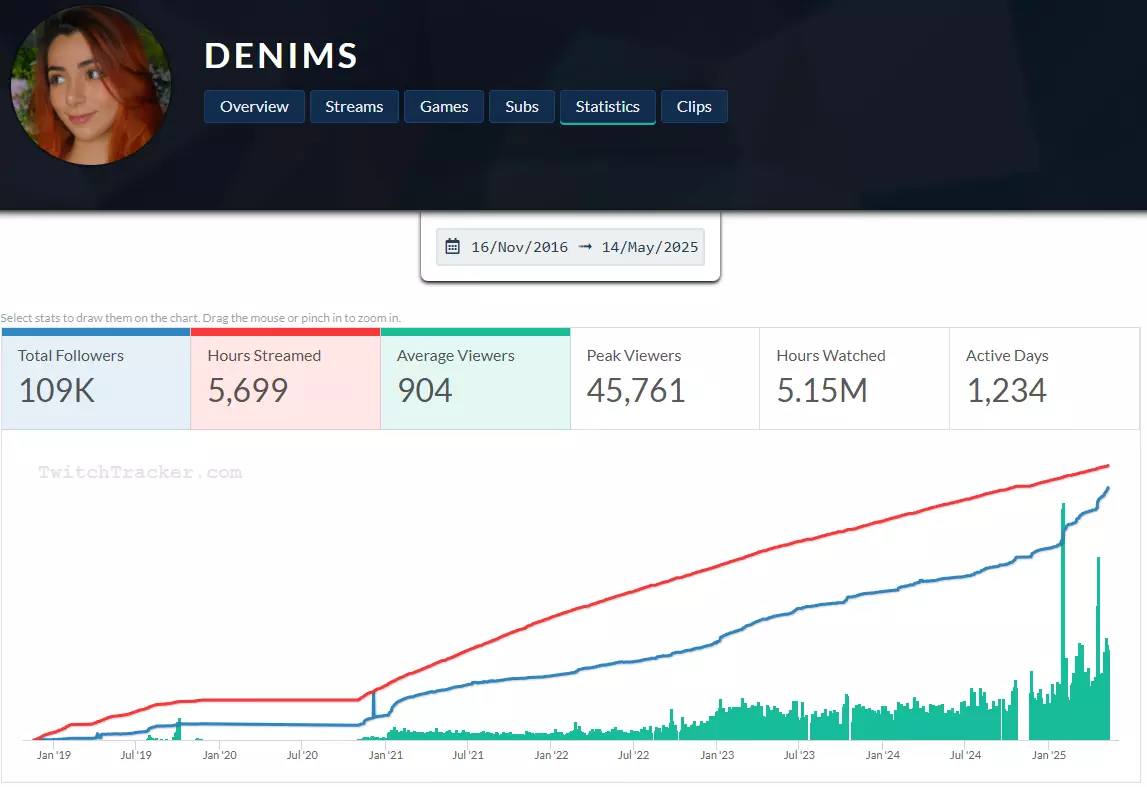Viewport: 1147px width, 787px height.
Task: Select the Statistics tab
Action: click(607, 107)
